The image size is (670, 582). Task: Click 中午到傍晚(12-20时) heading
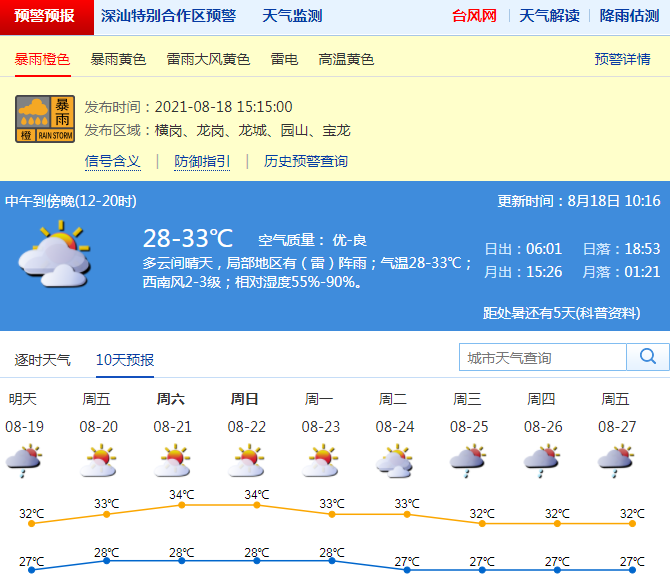(71, 201)
